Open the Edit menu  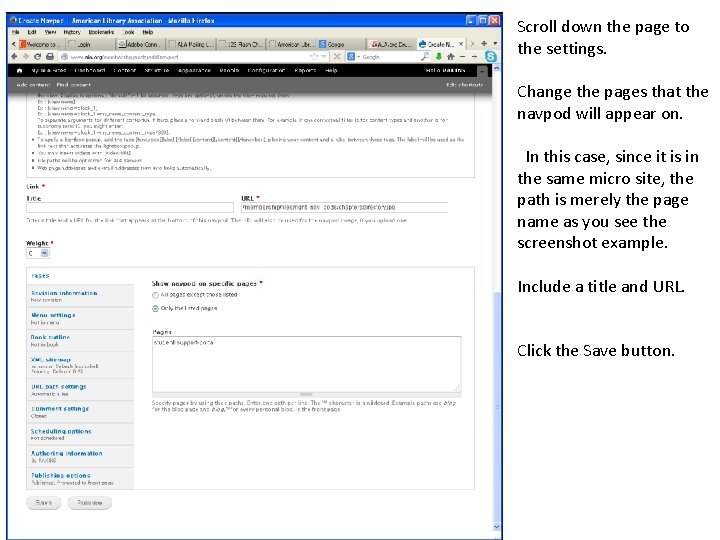[x=32, y=32]
